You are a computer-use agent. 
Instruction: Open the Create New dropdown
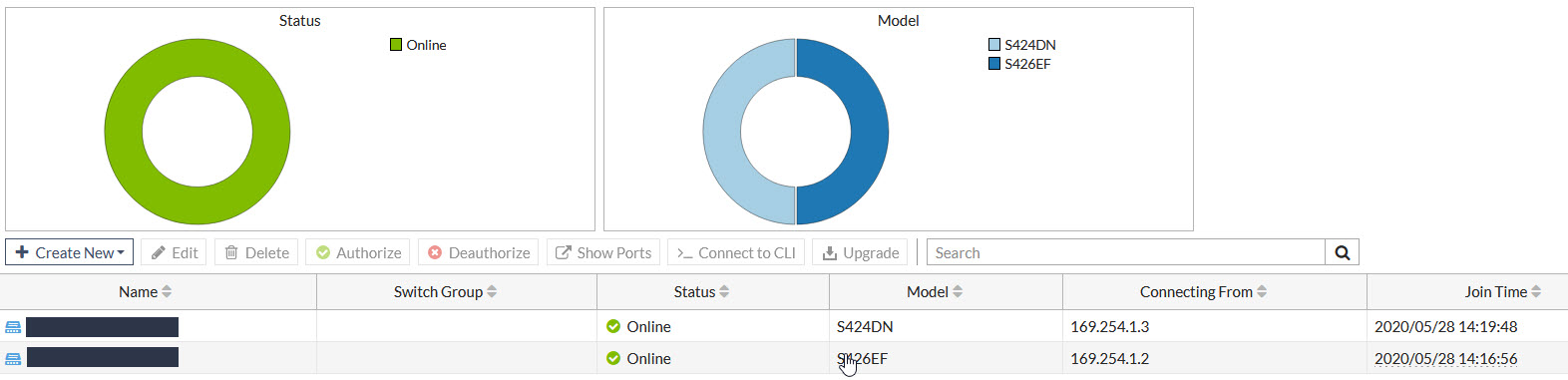point(70,252)
